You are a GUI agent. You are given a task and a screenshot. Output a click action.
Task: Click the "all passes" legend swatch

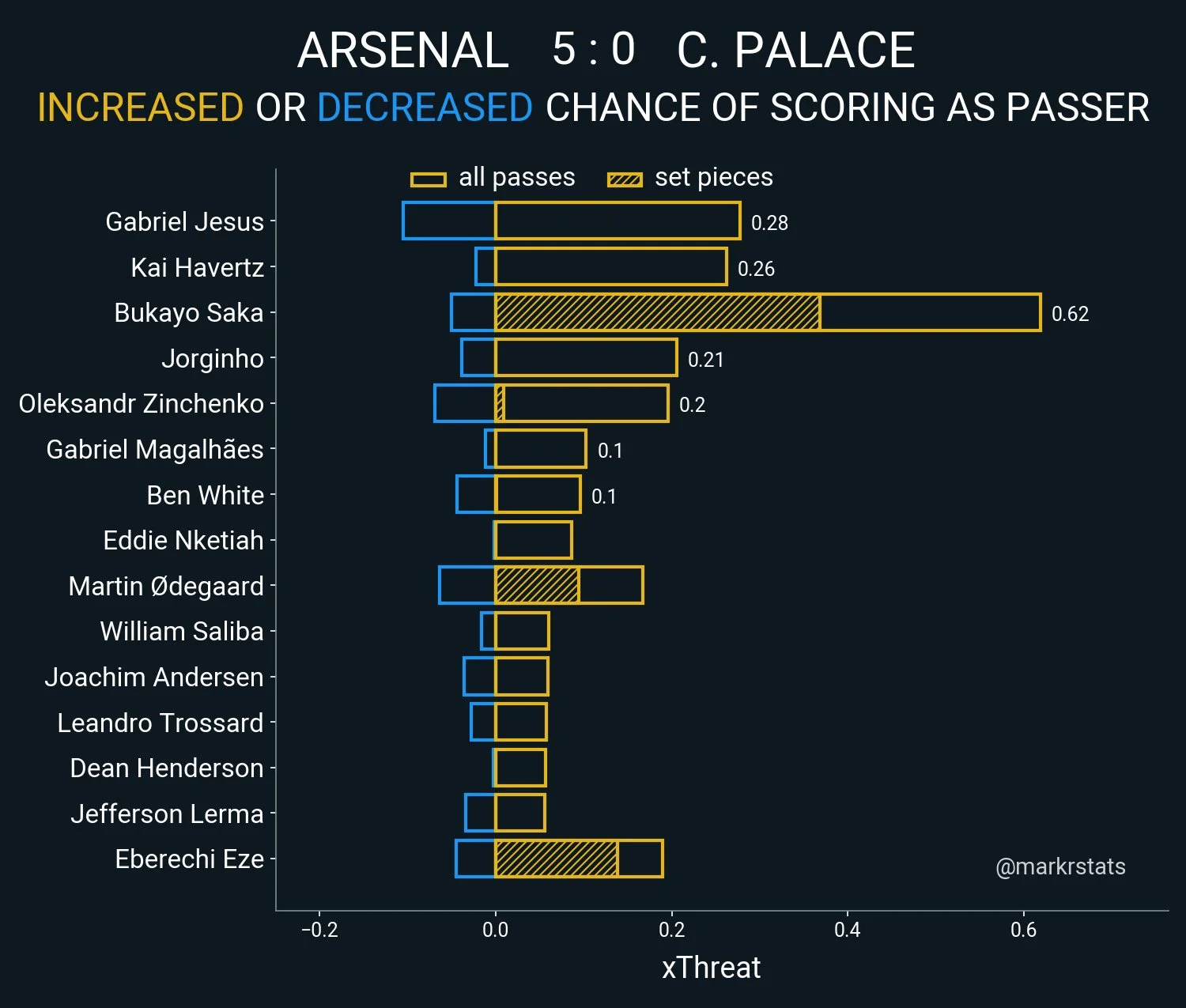(428, 179)
